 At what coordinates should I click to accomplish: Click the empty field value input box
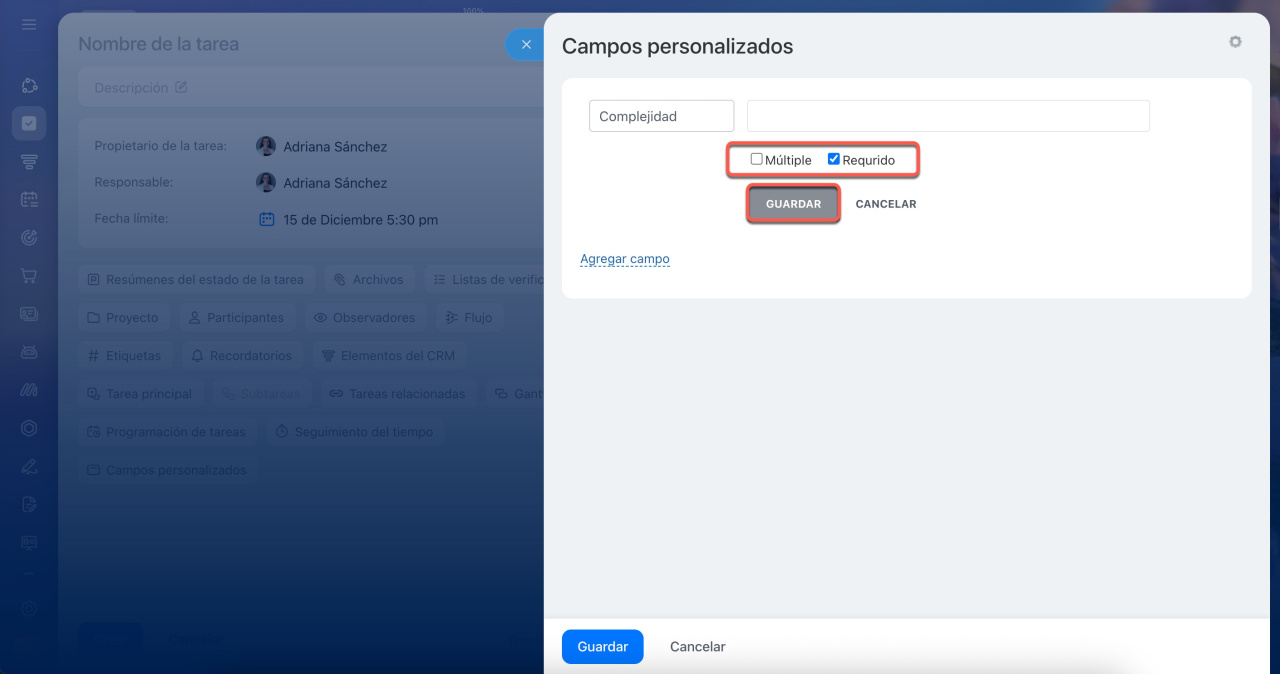947,116
